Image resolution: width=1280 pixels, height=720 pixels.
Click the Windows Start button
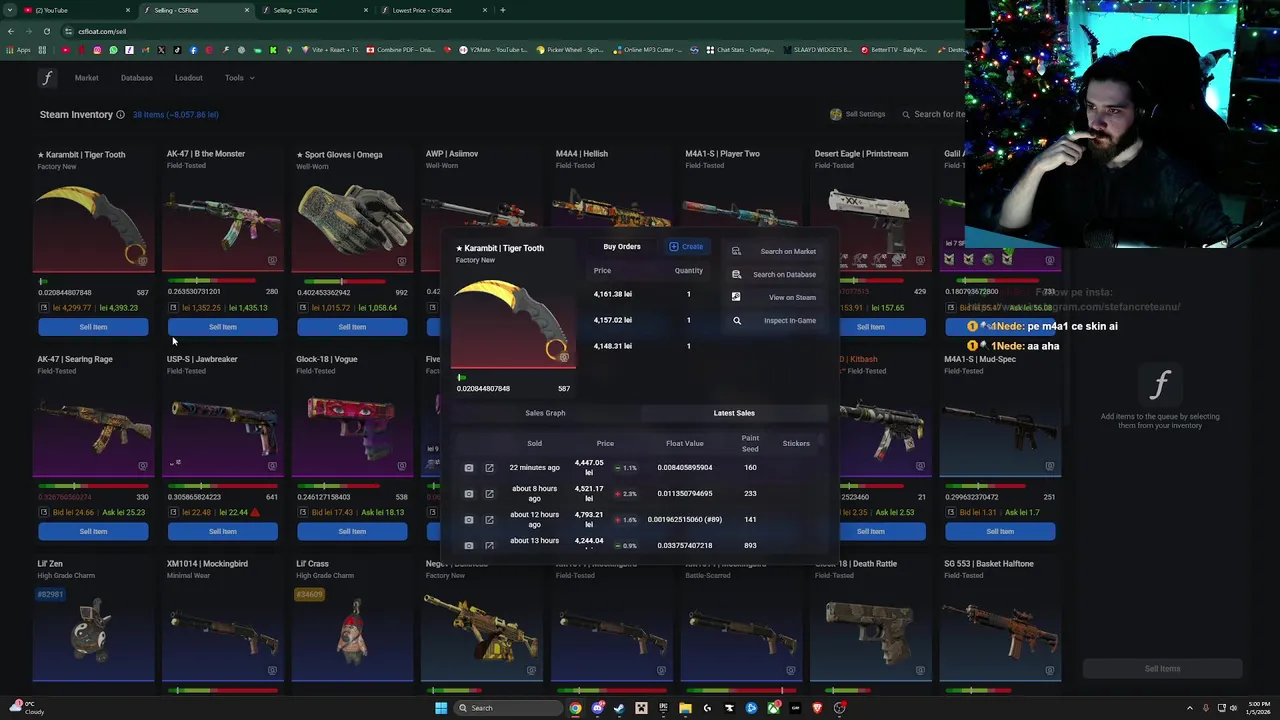441,708
